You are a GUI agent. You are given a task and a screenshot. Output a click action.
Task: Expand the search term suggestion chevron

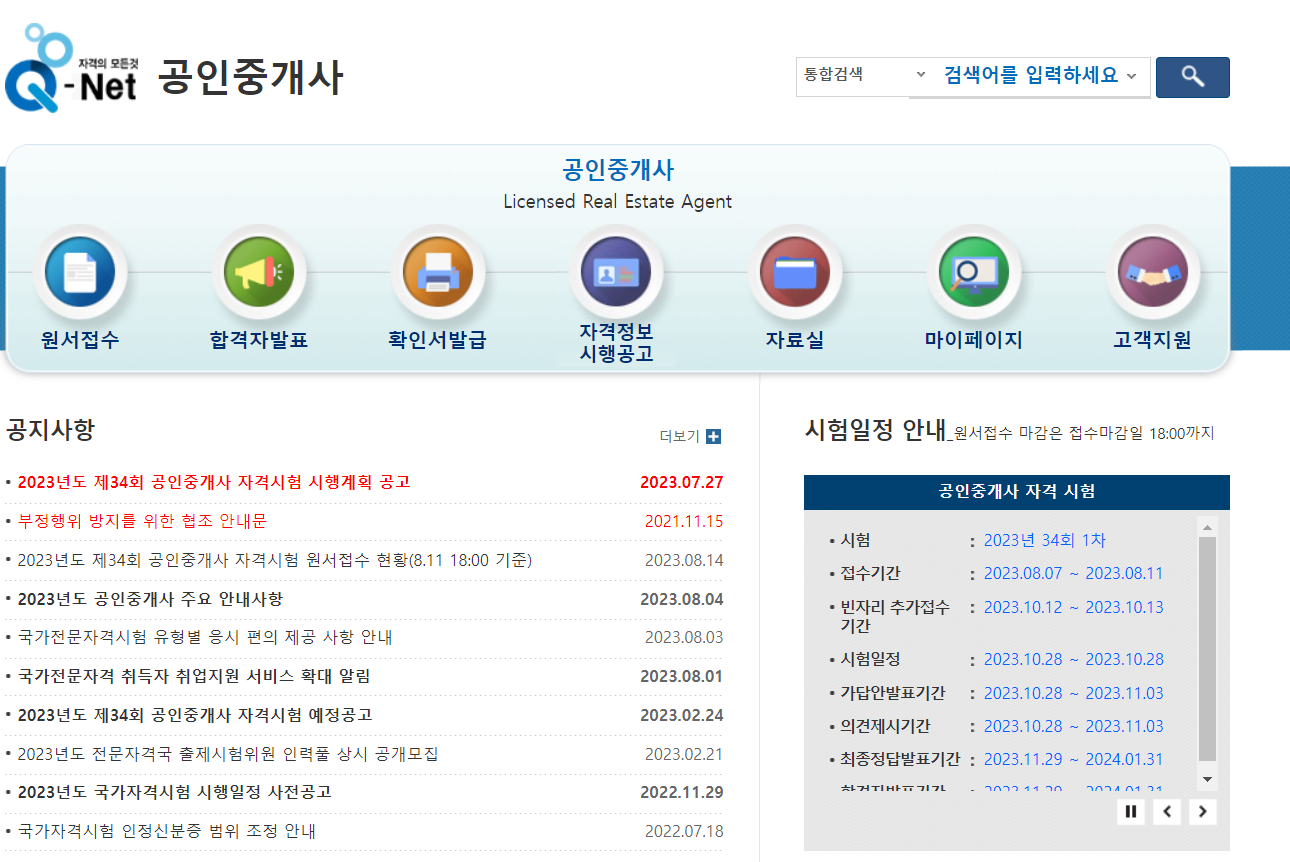pos(1131,76)
